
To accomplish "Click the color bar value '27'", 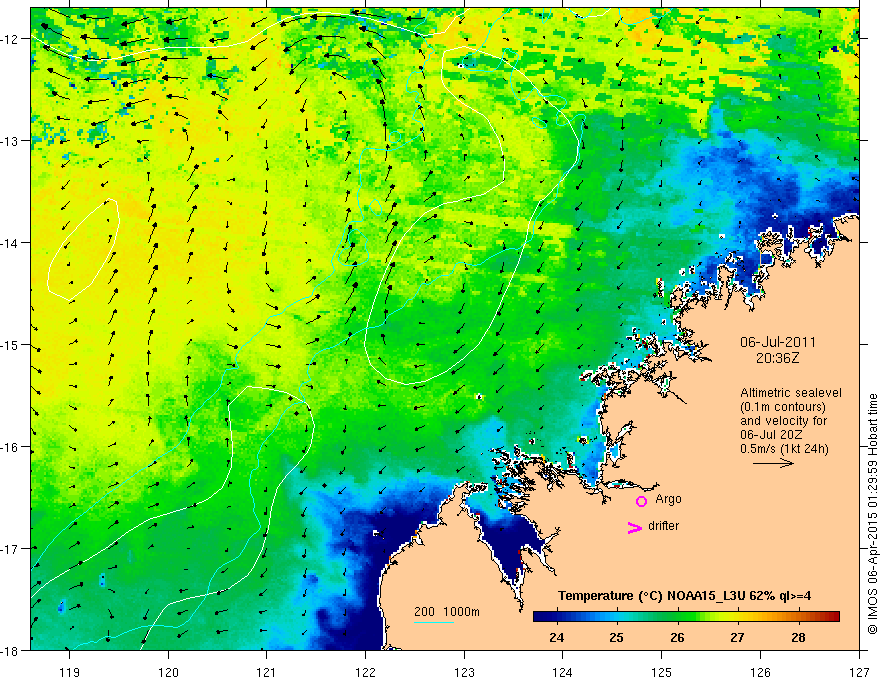I will coord(737,637).
